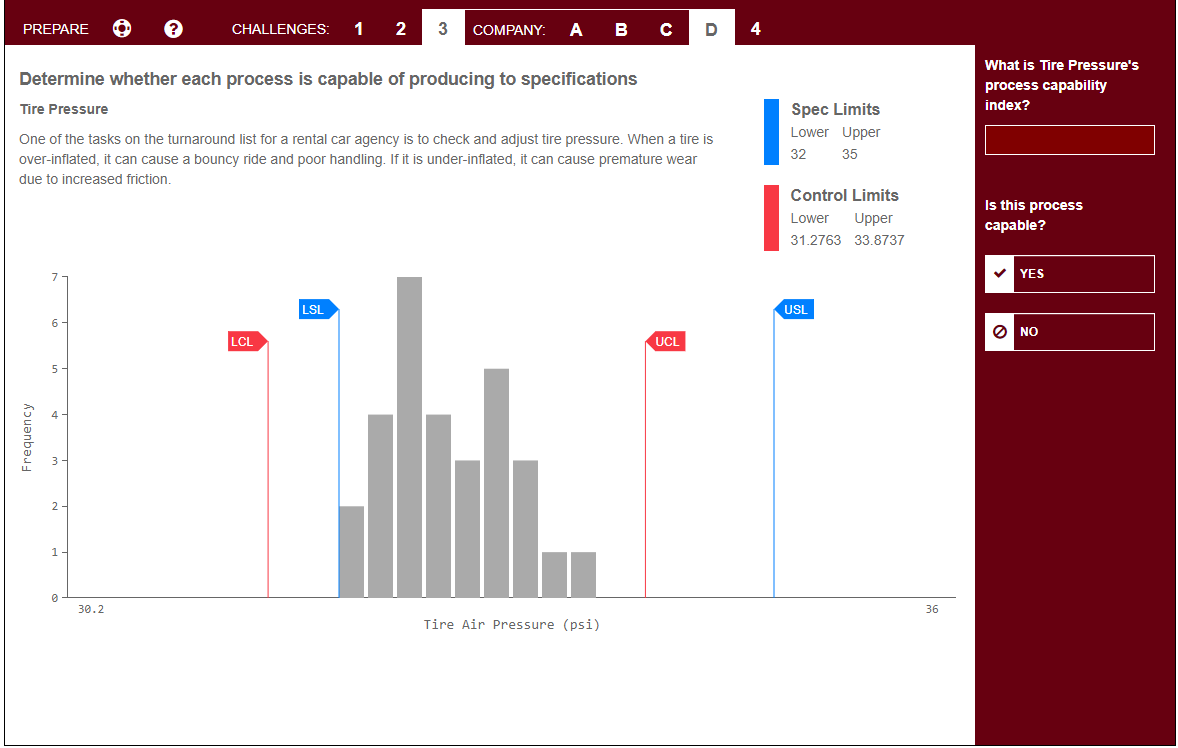
Task: Click the x-axis minimum label 30.2
Action: coord(91,609)
